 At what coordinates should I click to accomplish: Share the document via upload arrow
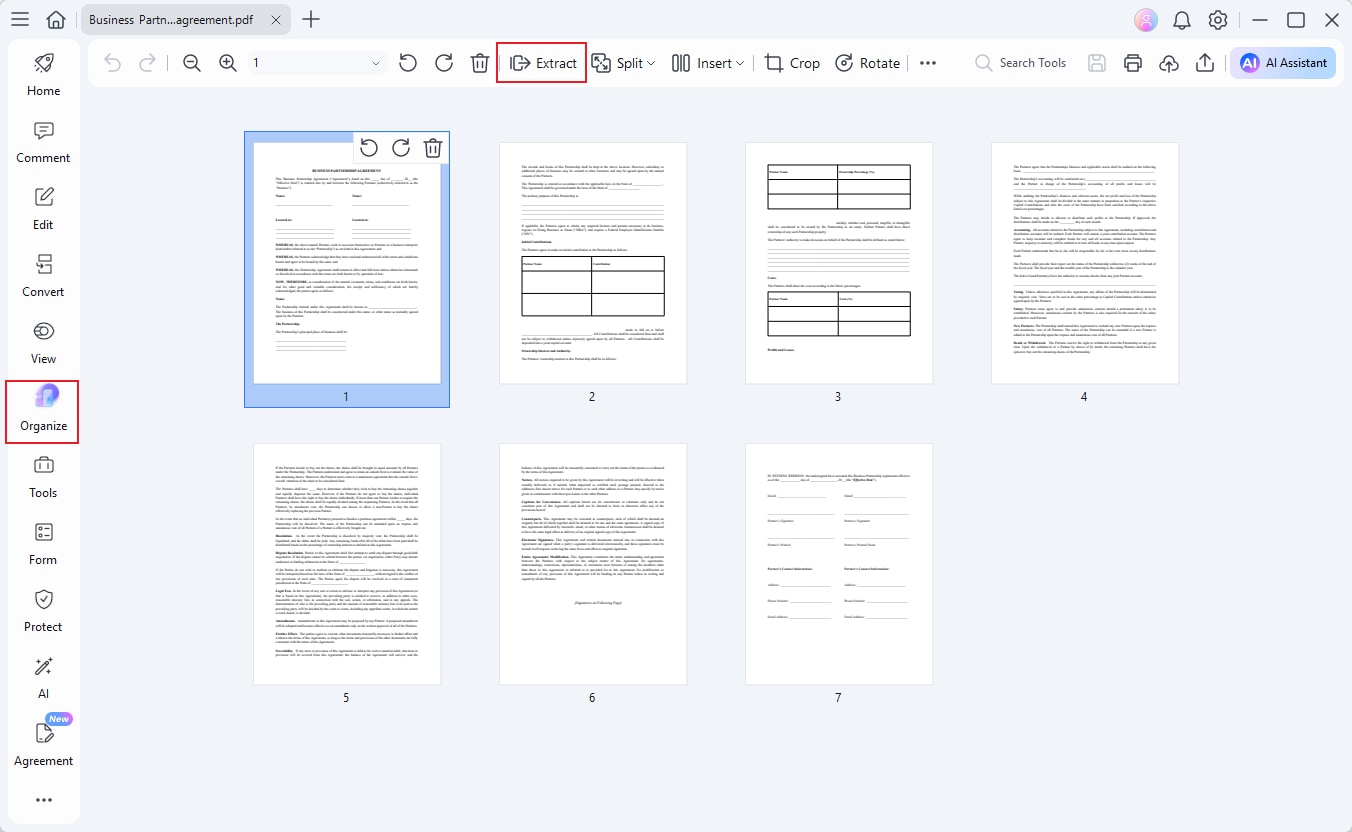pos(1205,63)
